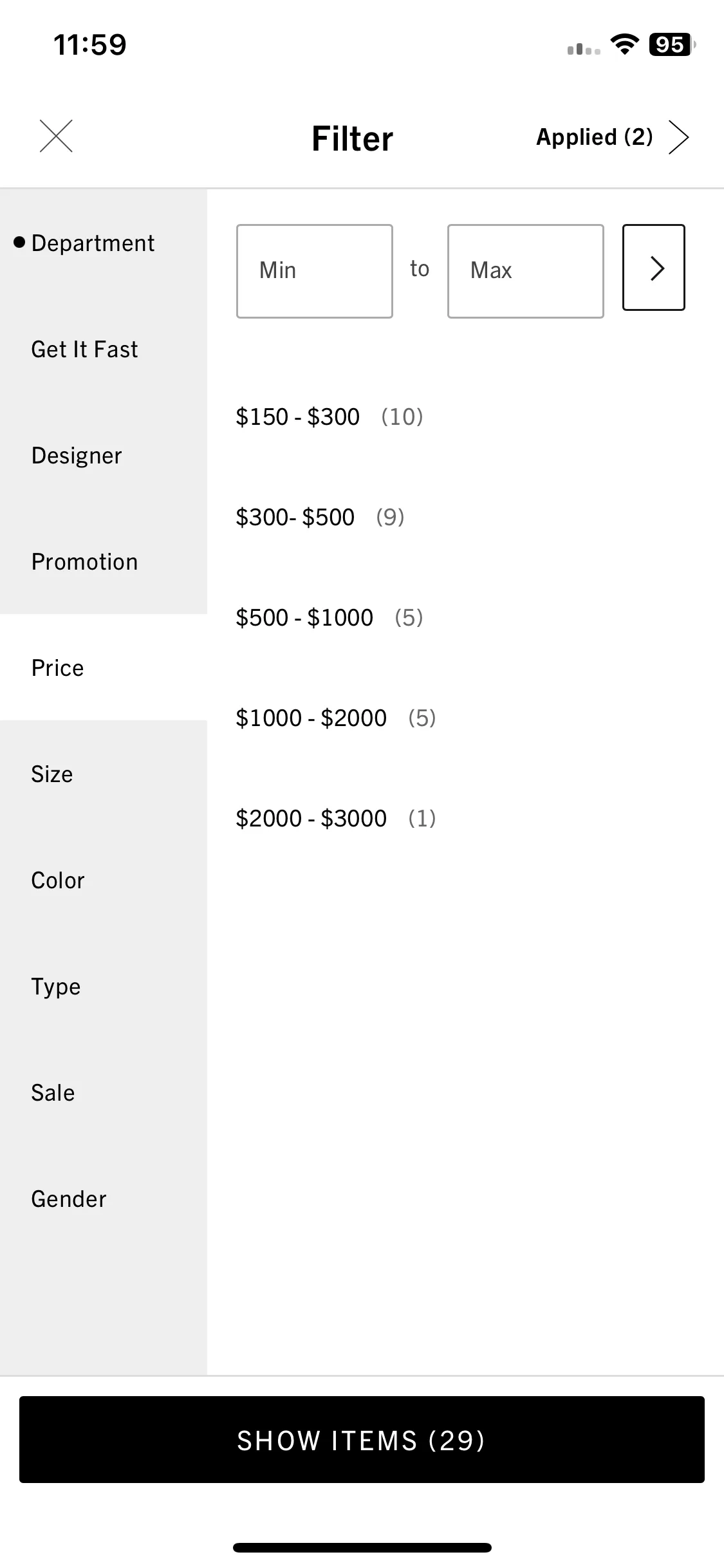Select the $500 - $1000 price range
Screen dimensions: 724x1568
pyautogui.click(x=329, y=618)
